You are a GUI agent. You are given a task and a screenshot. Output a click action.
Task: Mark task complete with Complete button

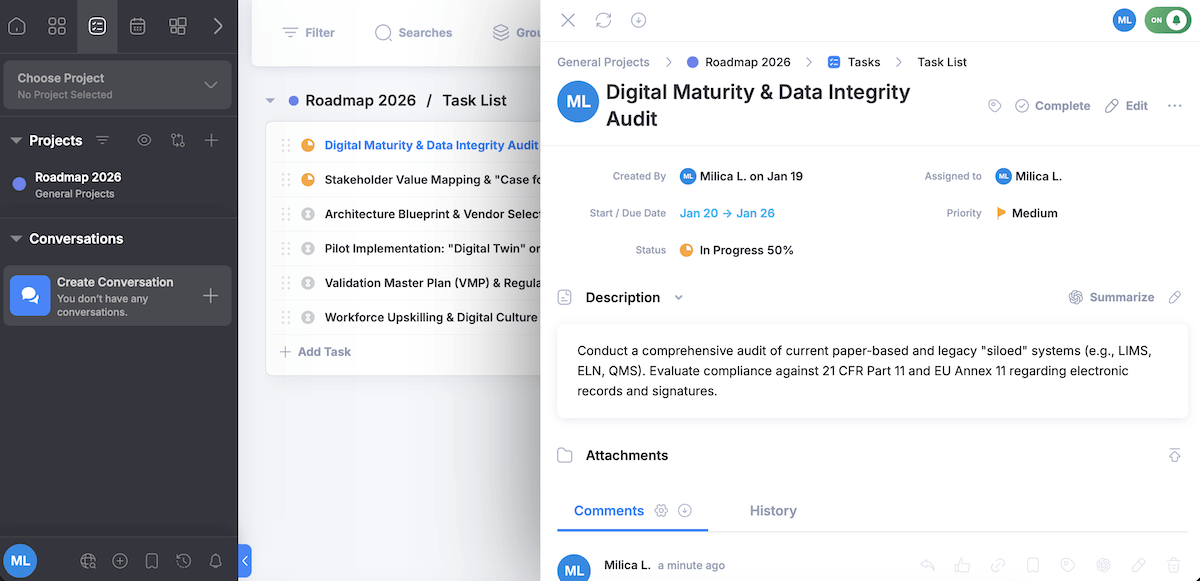point(1052,106)
